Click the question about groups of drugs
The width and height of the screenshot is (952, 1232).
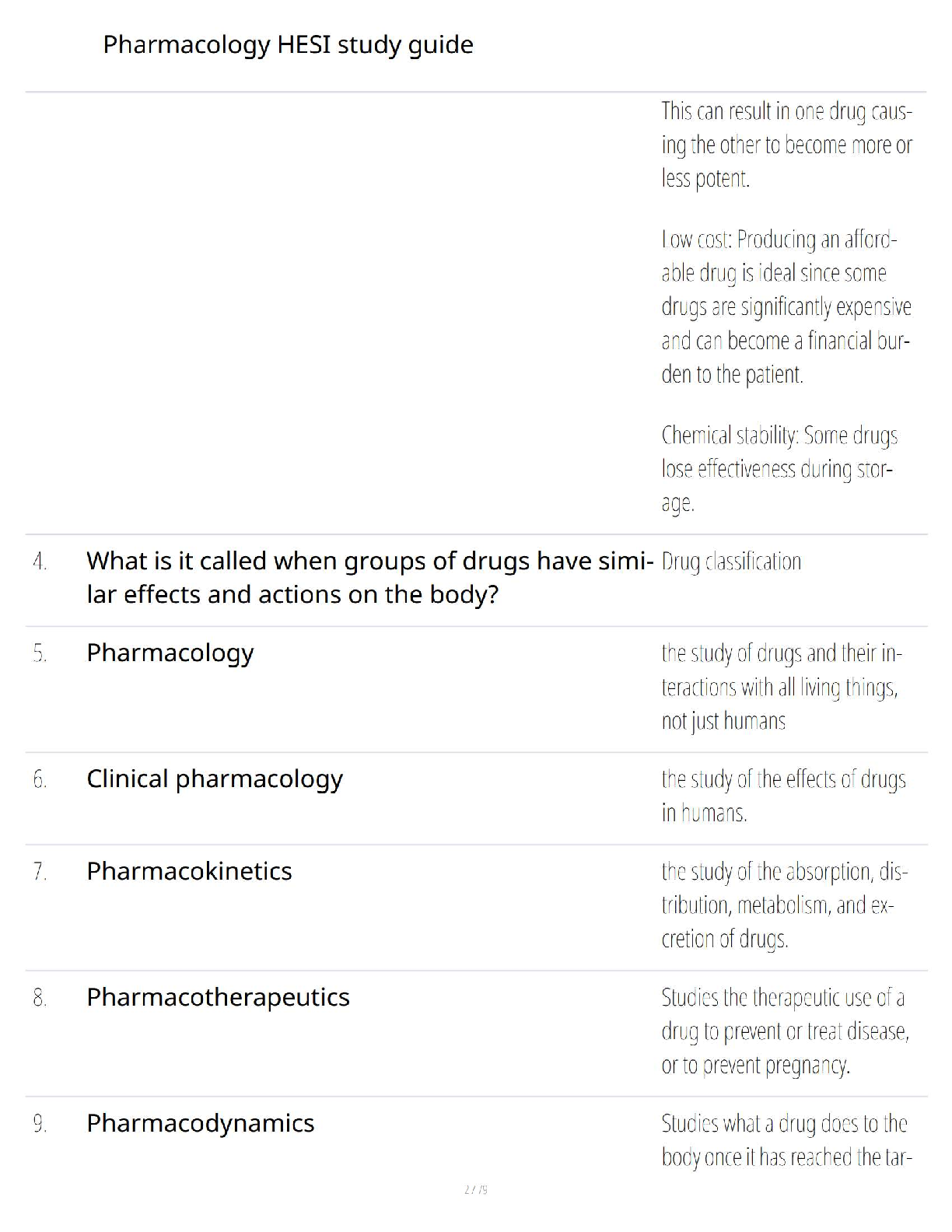click(x=369, y=577)
